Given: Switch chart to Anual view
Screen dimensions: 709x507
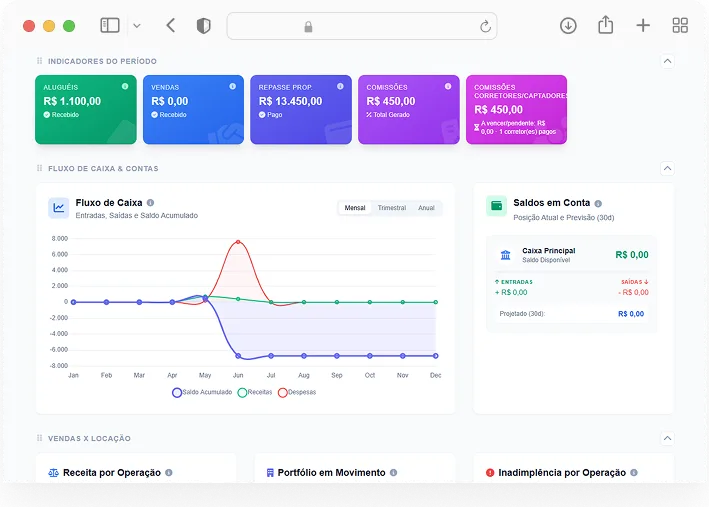Looking at the screenshot, I should (x=426, y=208).
